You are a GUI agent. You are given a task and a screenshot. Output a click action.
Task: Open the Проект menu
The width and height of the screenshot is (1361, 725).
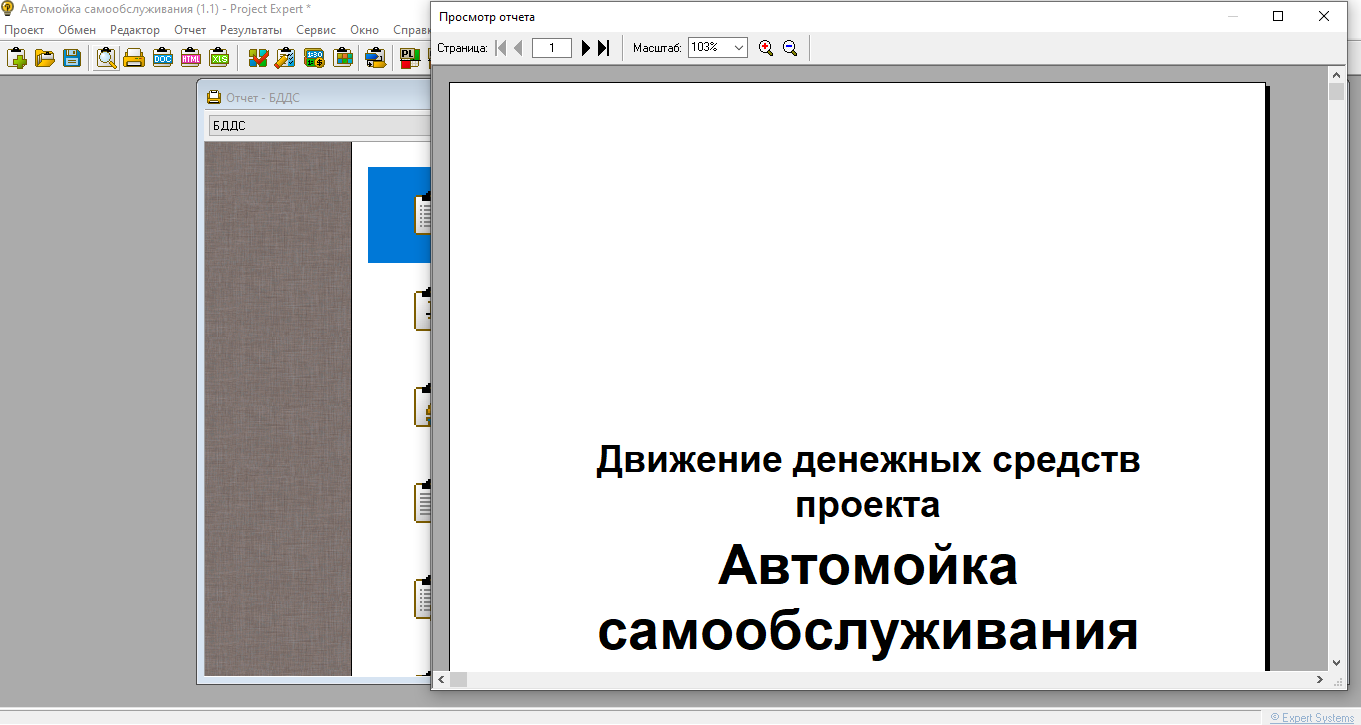24,30
